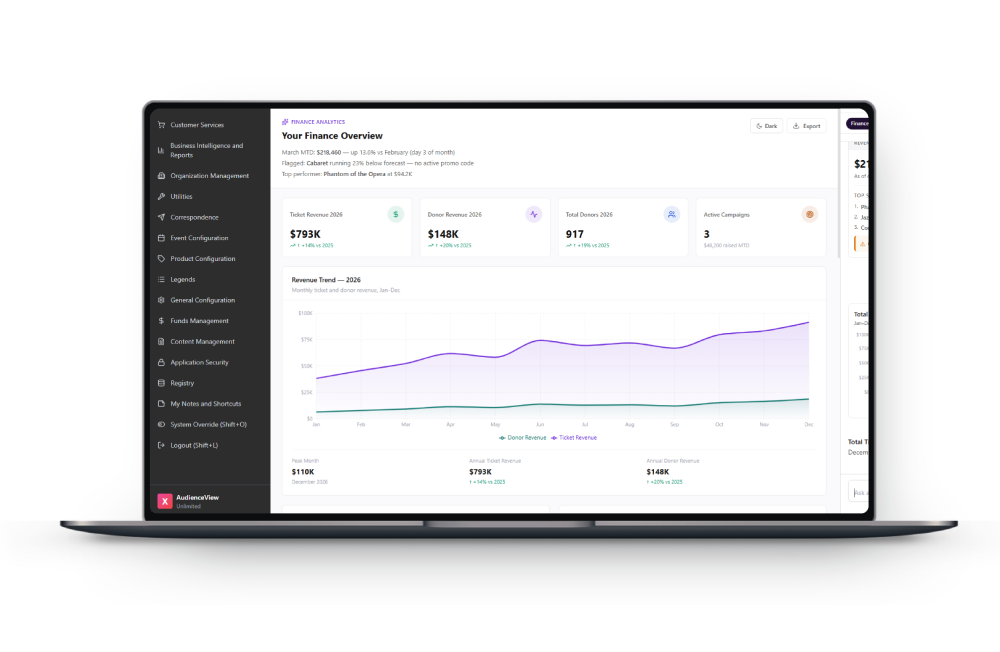Image resolution: width=1000 pixels, height=652 pixels.
Task: Toggle Dark mode
Action: [767, 126]
